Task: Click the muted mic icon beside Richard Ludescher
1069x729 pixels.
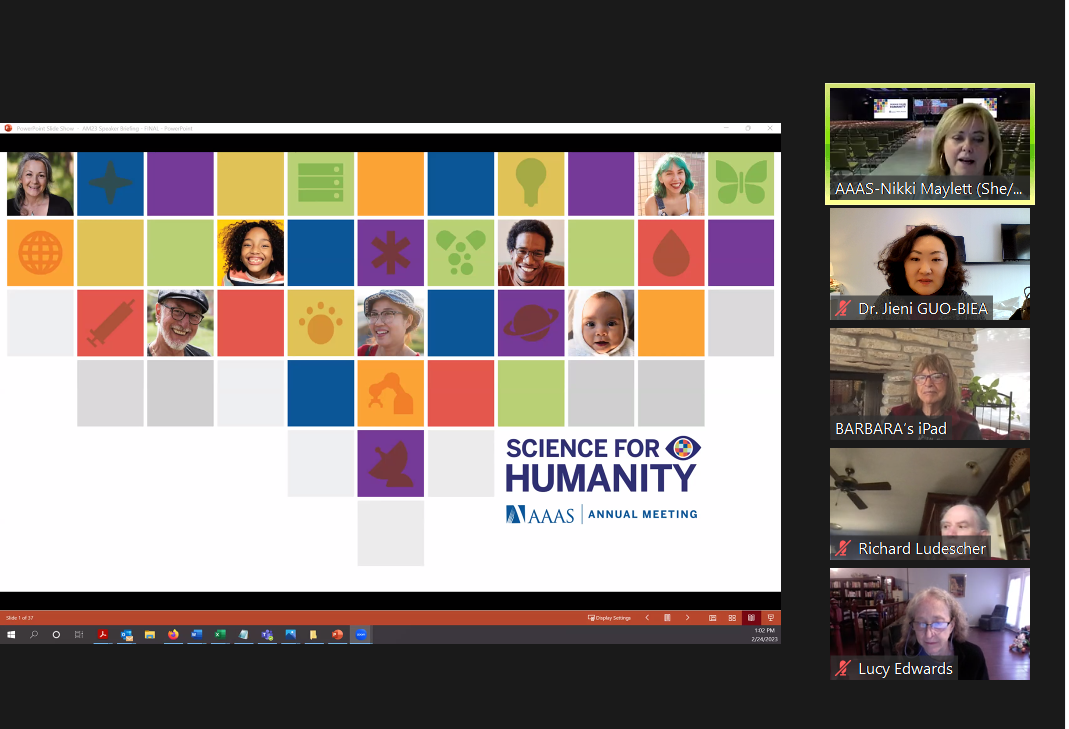Action: [843, 549]
